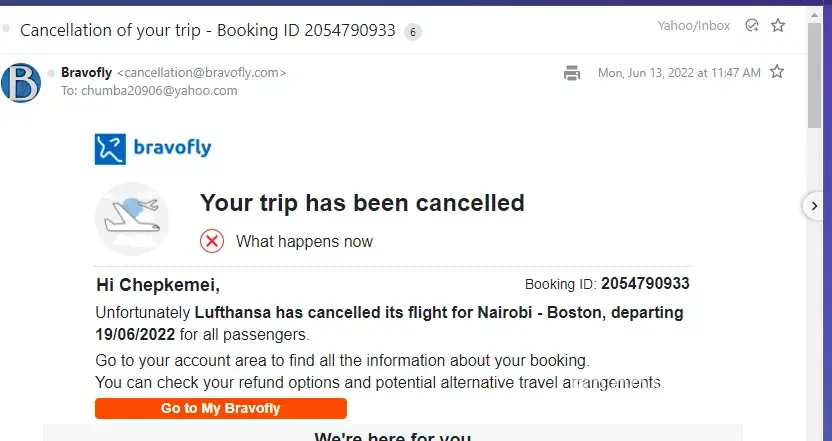This screenshot has height=441, width=832.
Task: Star the Bravofly message by its date
Action: coord(777,72)
